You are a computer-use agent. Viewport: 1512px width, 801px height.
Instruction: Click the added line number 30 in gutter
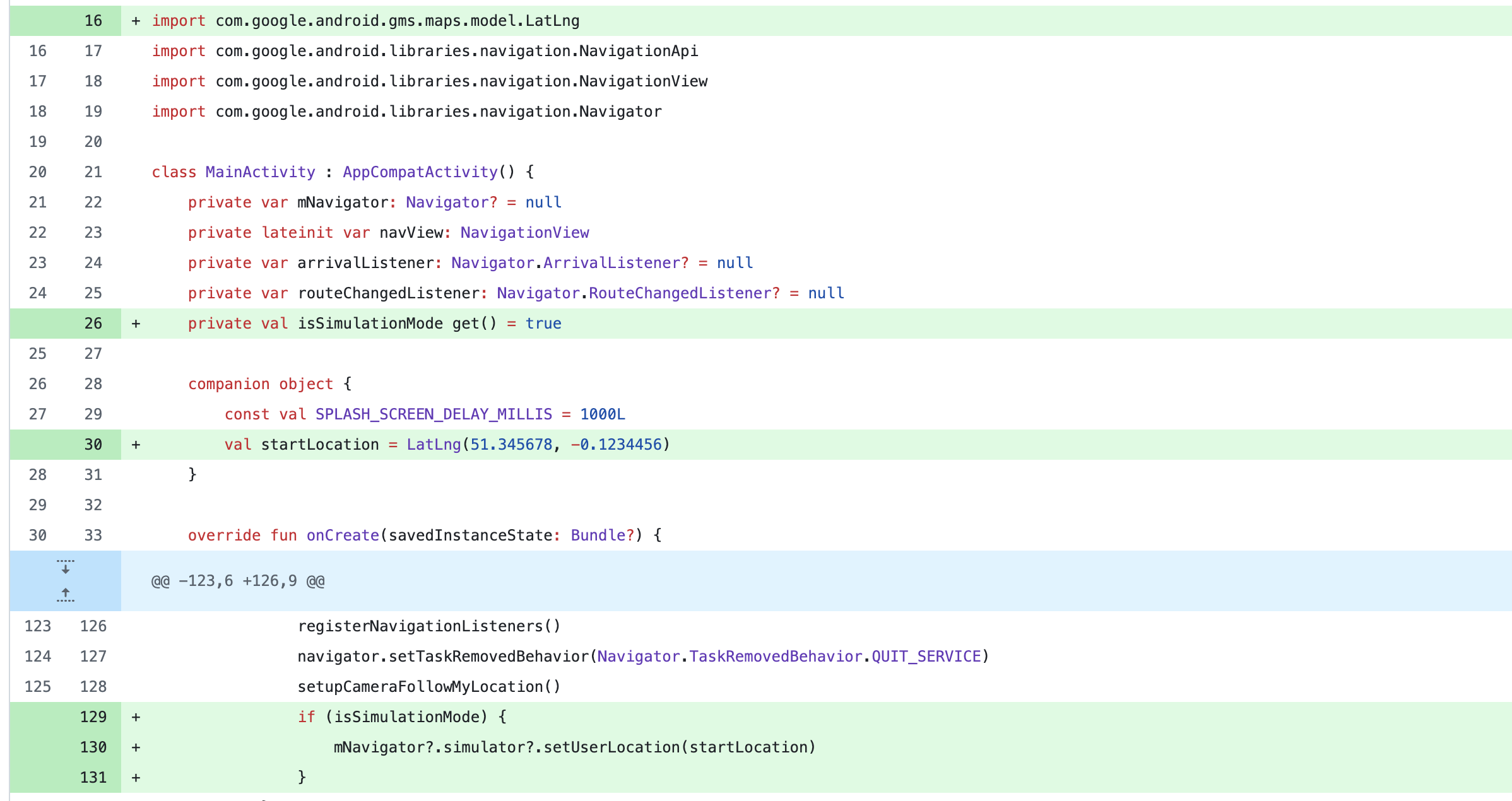[93, 445]
